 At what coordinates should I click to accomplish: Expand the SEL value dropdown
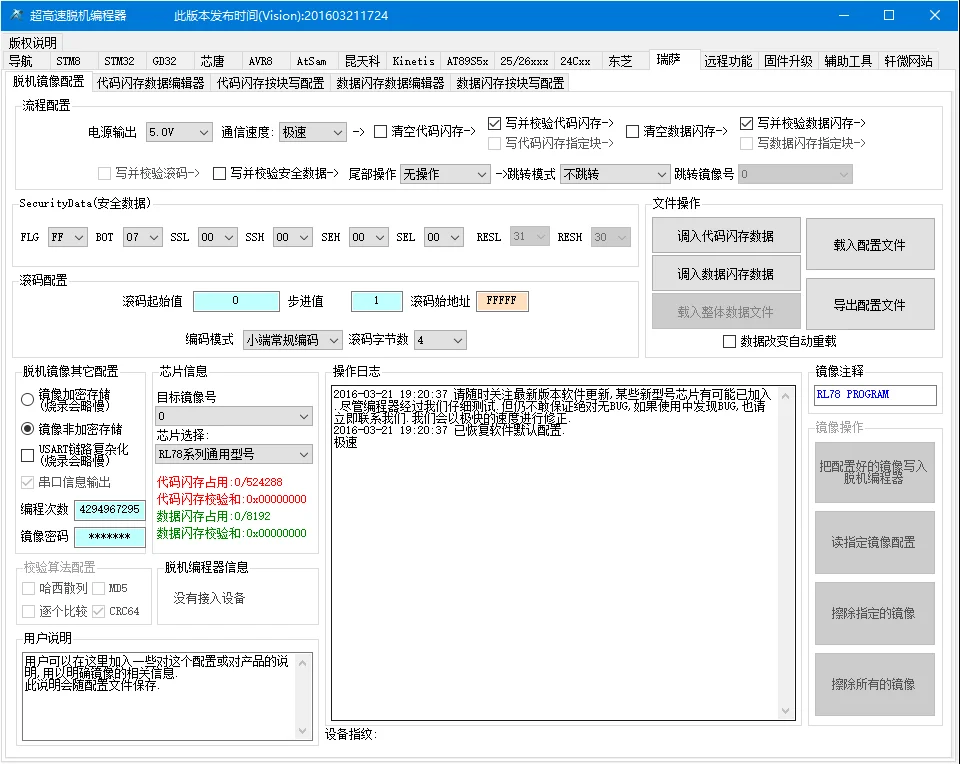[x=443, y=238]
